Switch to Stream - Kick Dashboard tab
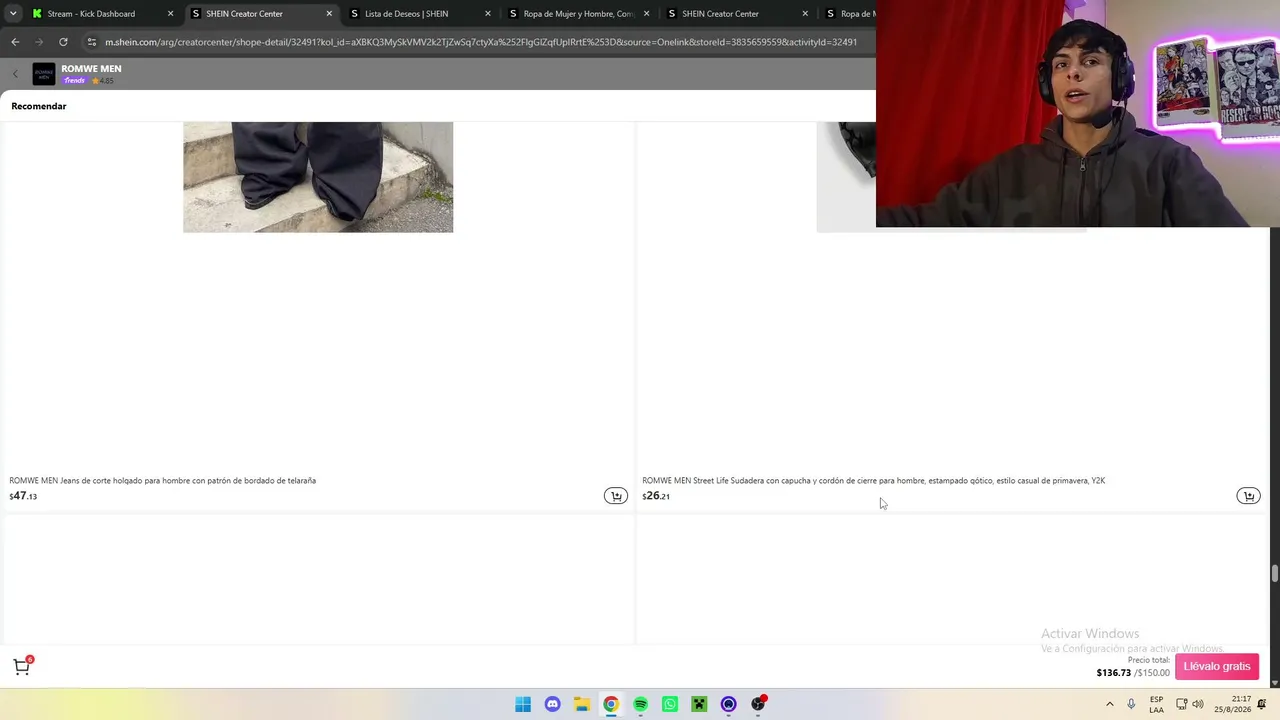The height and width of the screenshot is (720, 1280). [103, 14]
